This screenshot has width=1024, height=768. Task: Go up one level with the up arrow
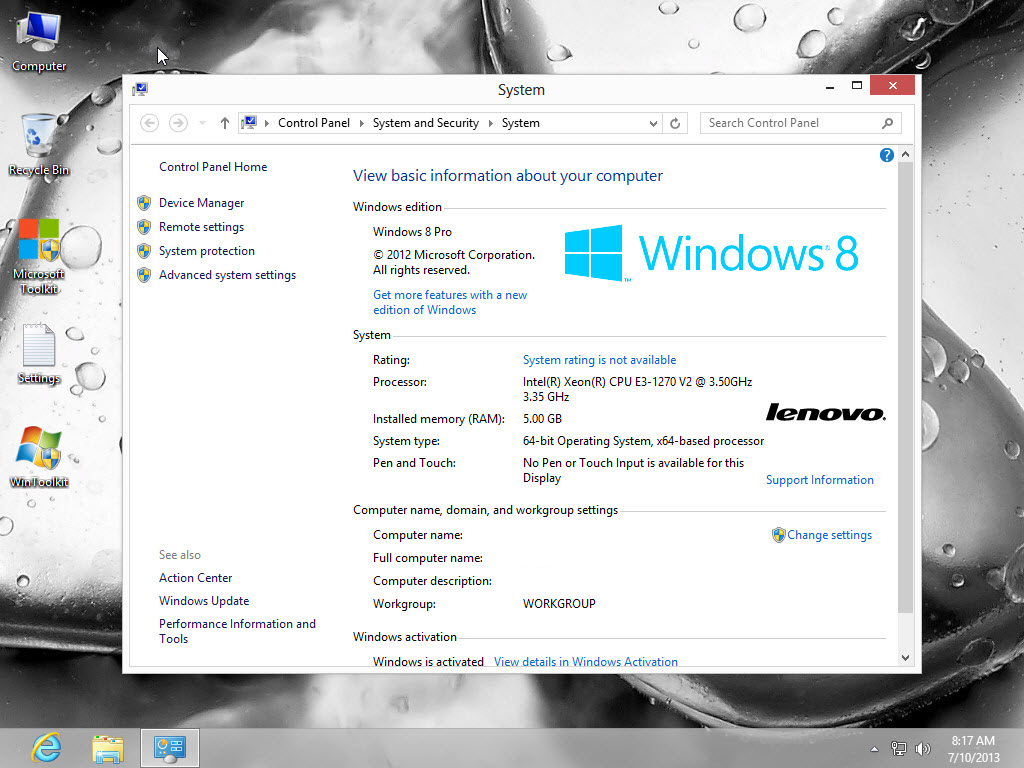pyautogui.click(x=225, y=123)
